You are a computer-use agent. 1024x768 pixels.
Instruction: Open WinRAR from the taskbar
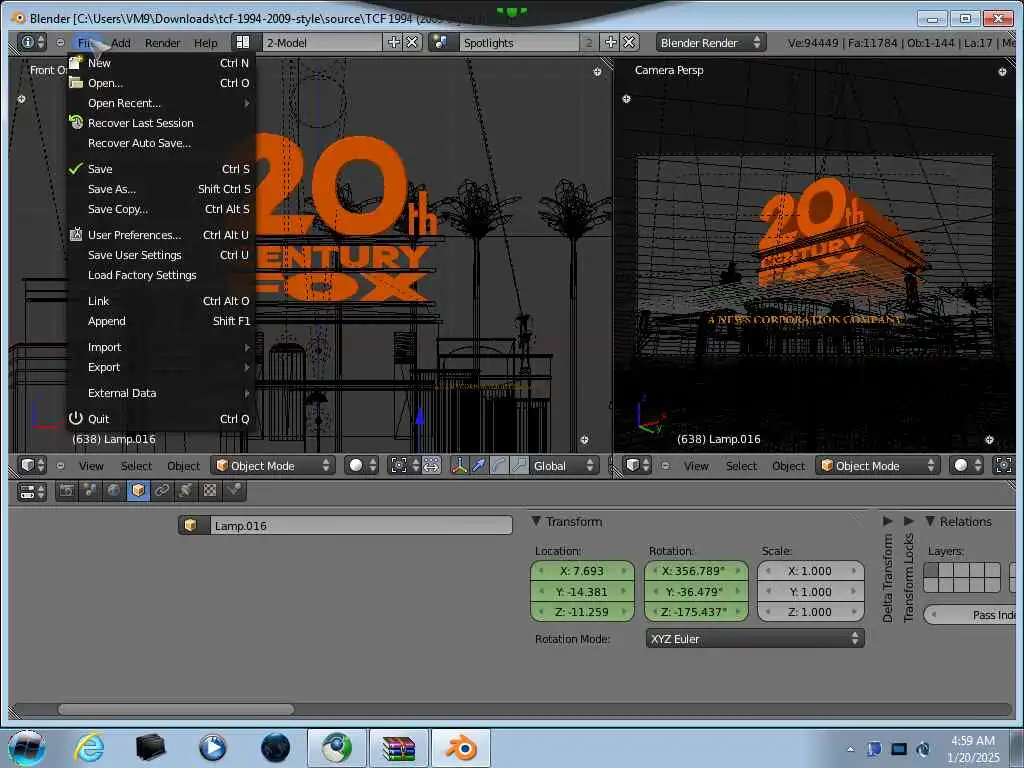pyautogui.click(x=399, y=748)
